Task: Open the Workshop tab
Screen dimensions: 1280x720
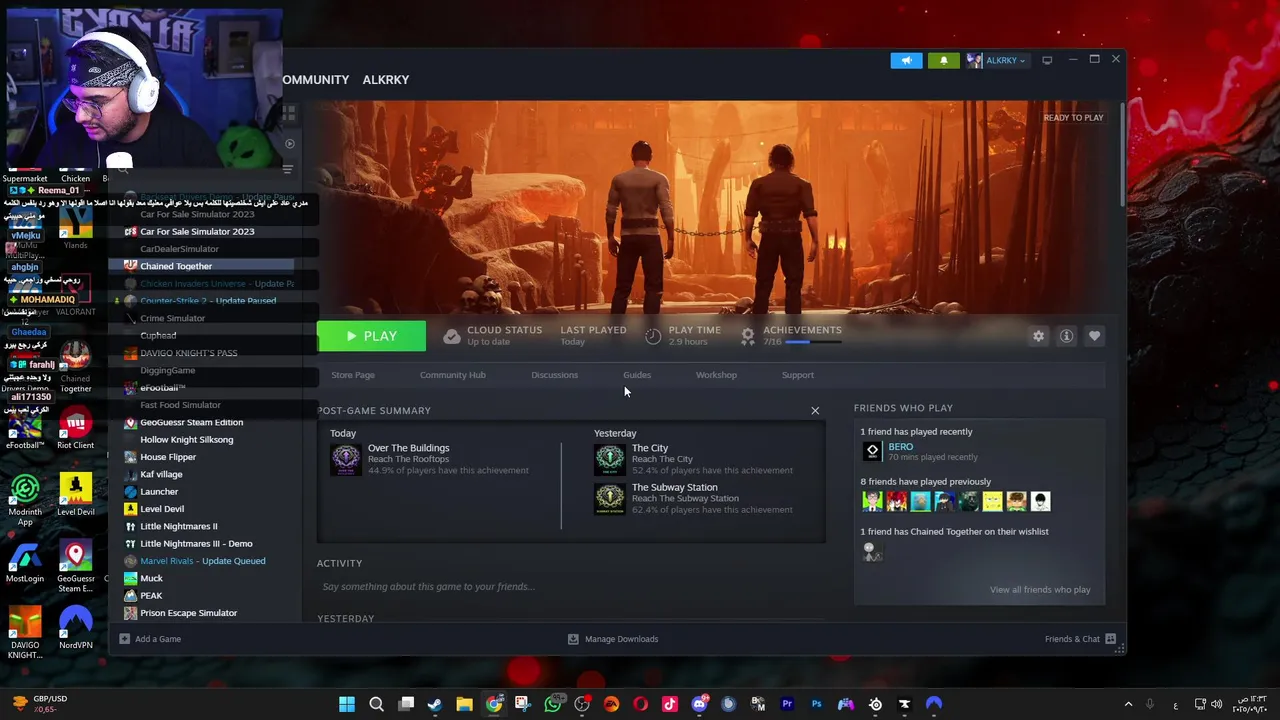Action: (716, 375)
